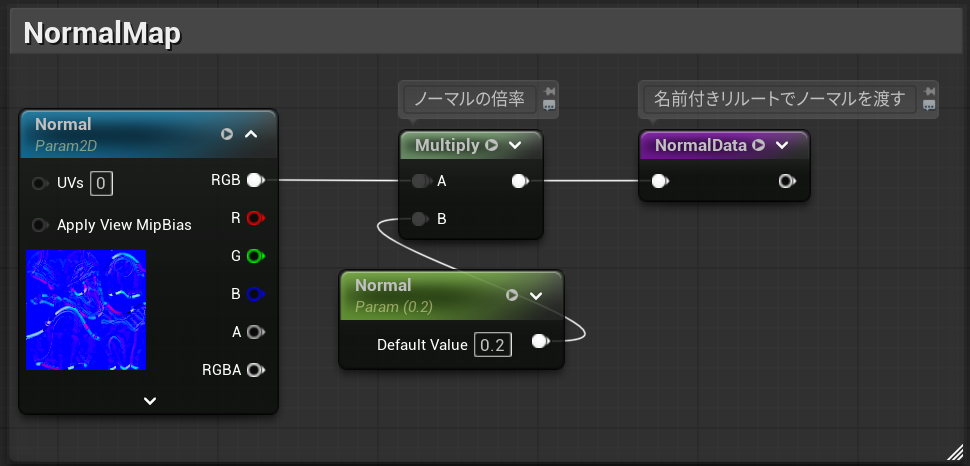Click the blue B output pin
This screenshot has width=970, height=466.
click(x=255, y=294)
